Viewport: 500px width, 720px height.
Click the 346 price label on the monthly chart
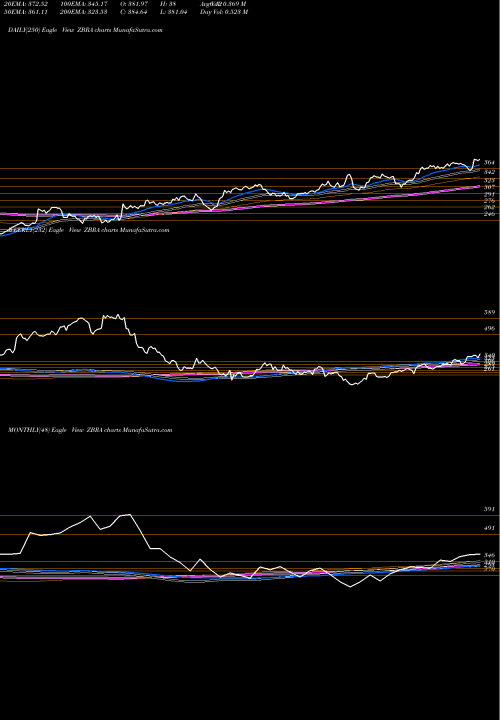pyautogui.click(x=489, y=555)
